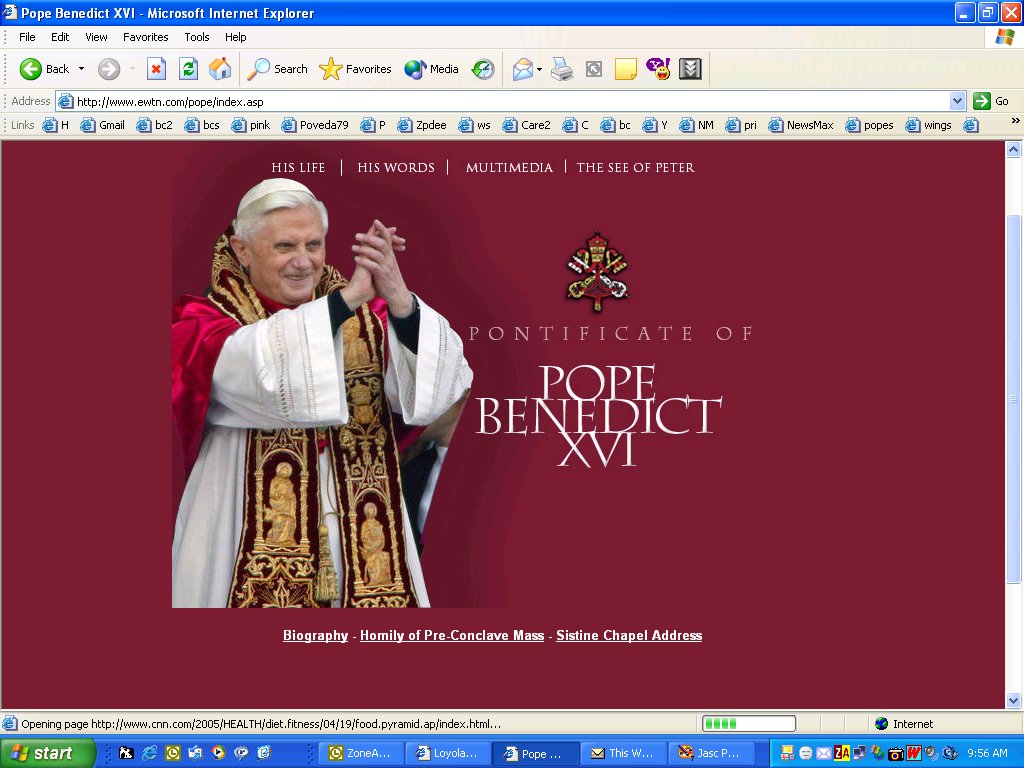Click the Print icon
Screen dimensions: 1024x768
562,69
